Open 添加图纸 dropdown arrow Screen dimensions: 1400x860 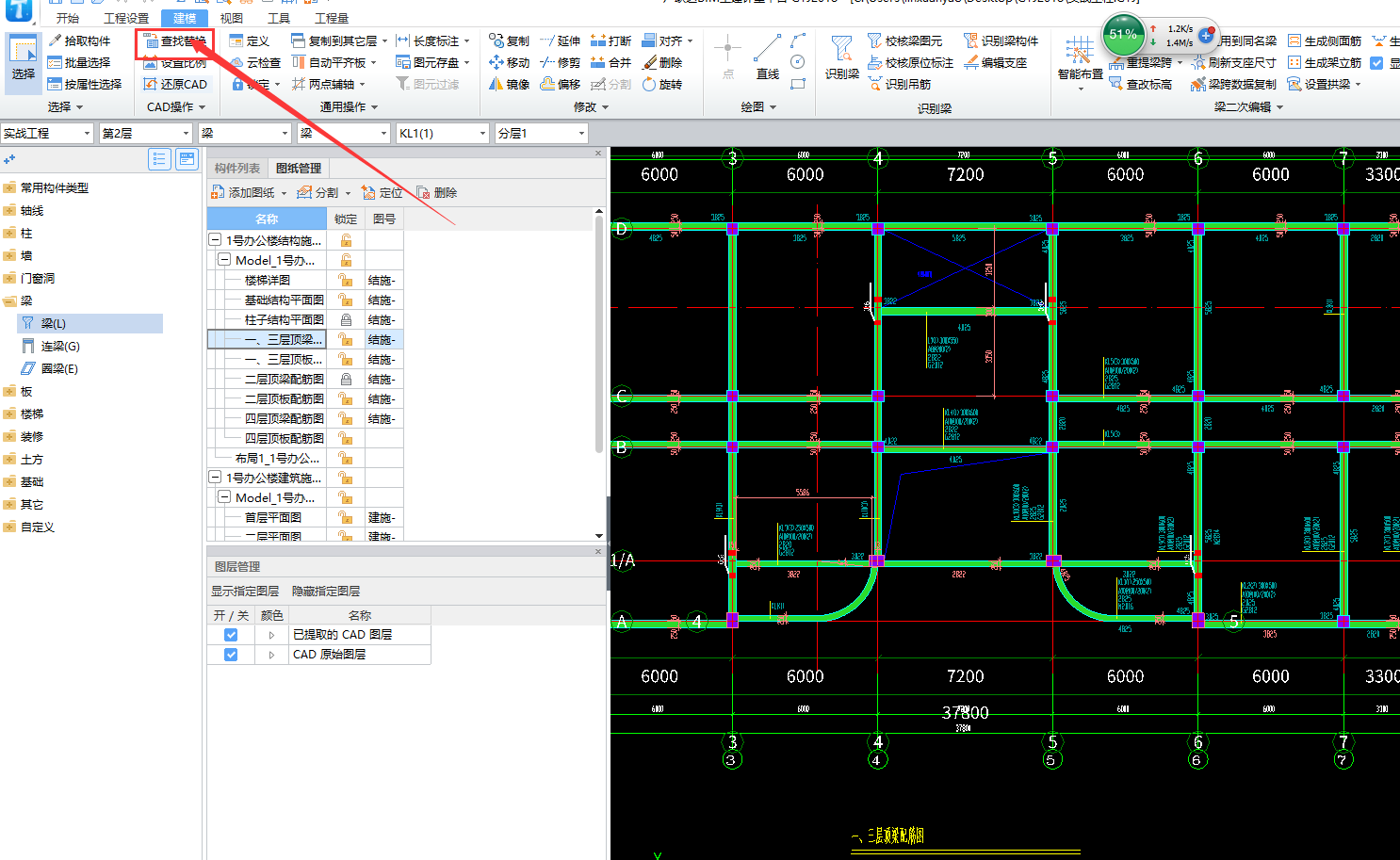point(284,193)
